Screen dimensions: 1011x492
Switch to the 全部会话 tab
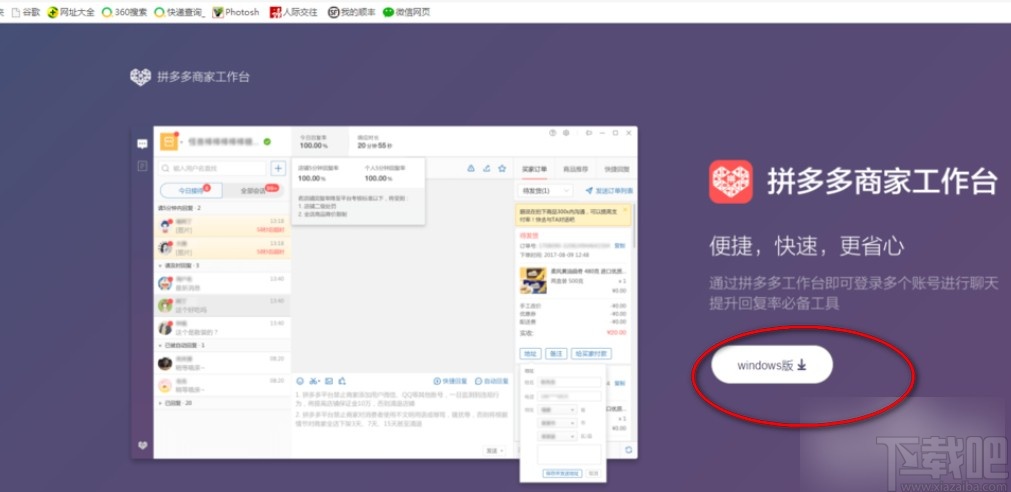pos(254,191)
